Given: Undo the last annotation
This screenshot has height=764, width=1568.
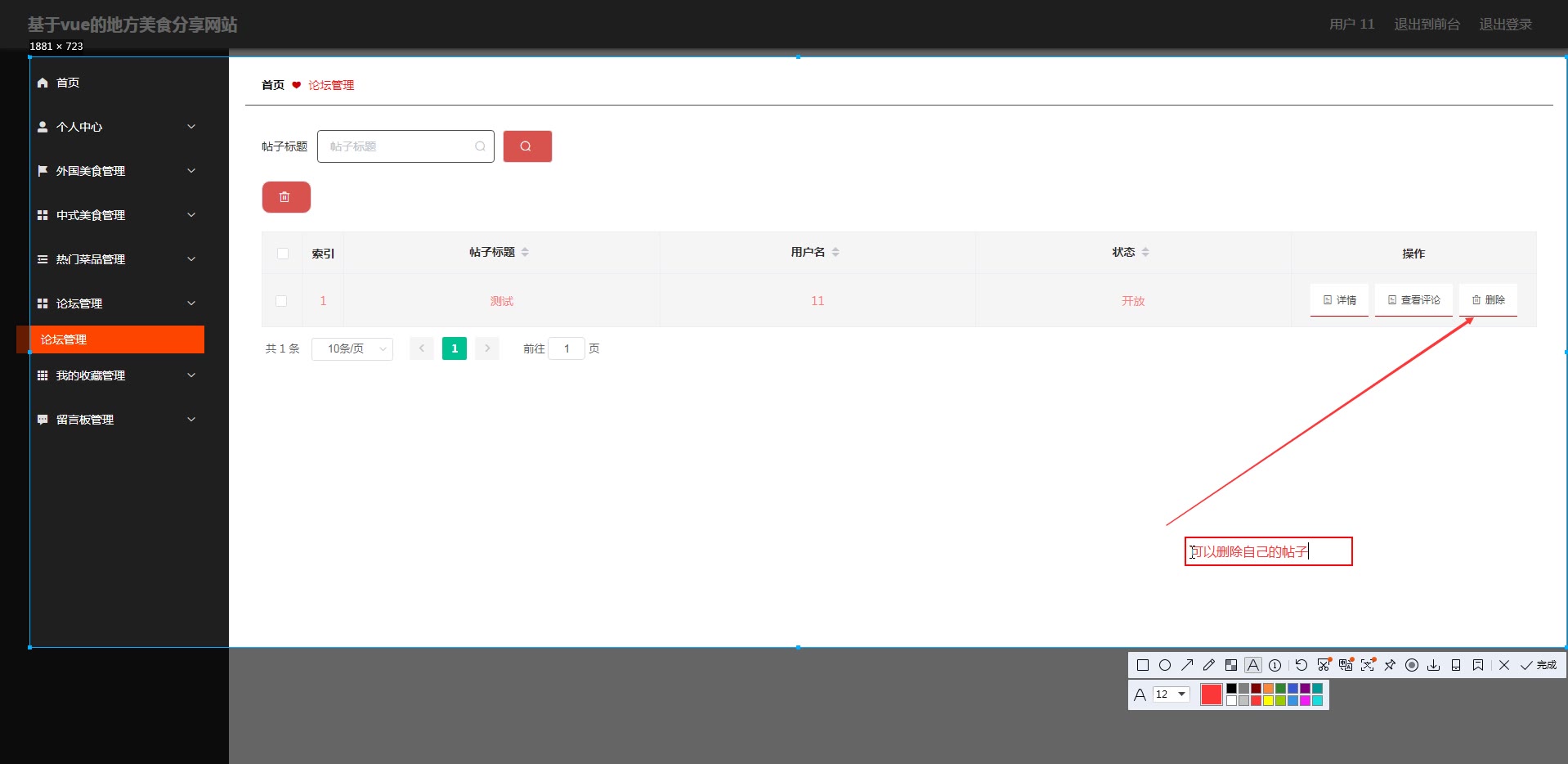Looking at the screenshot, I should click(x=1301, y=665).
